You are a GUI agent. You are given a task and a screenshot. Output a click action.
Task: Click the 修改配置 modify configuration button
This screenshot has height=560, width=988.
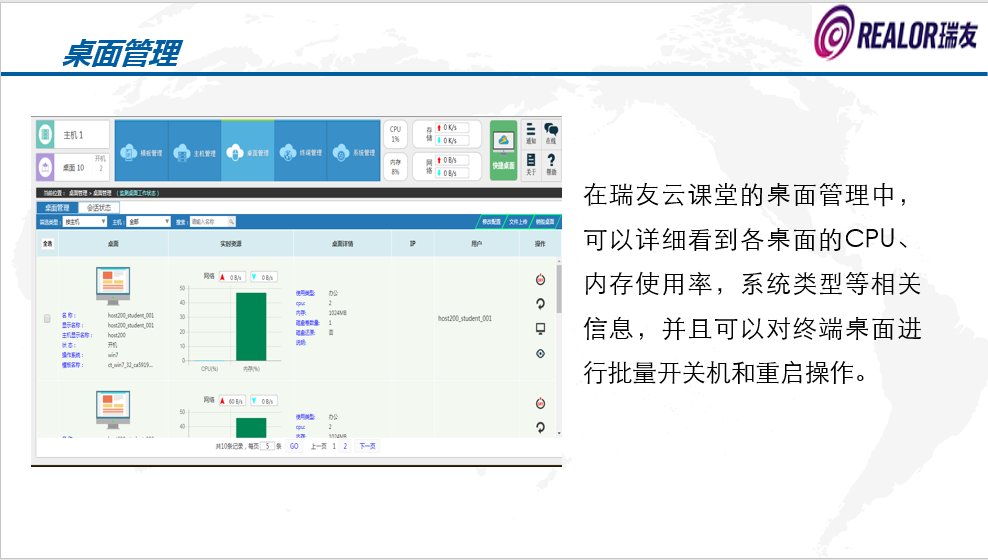(490, 222)
